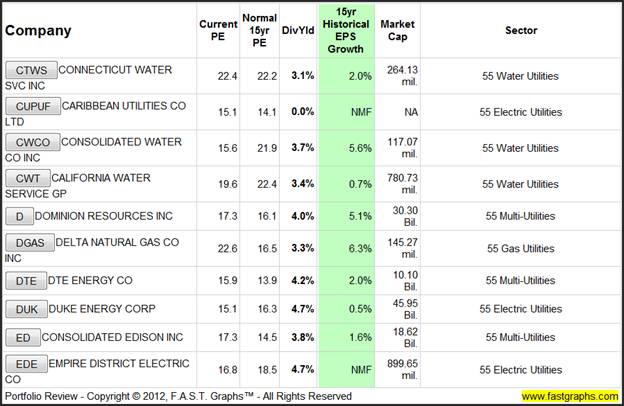This screenshot has width=624, height=406.
Task: Sort by Current PE column header
Action: (x=218, y=31)
